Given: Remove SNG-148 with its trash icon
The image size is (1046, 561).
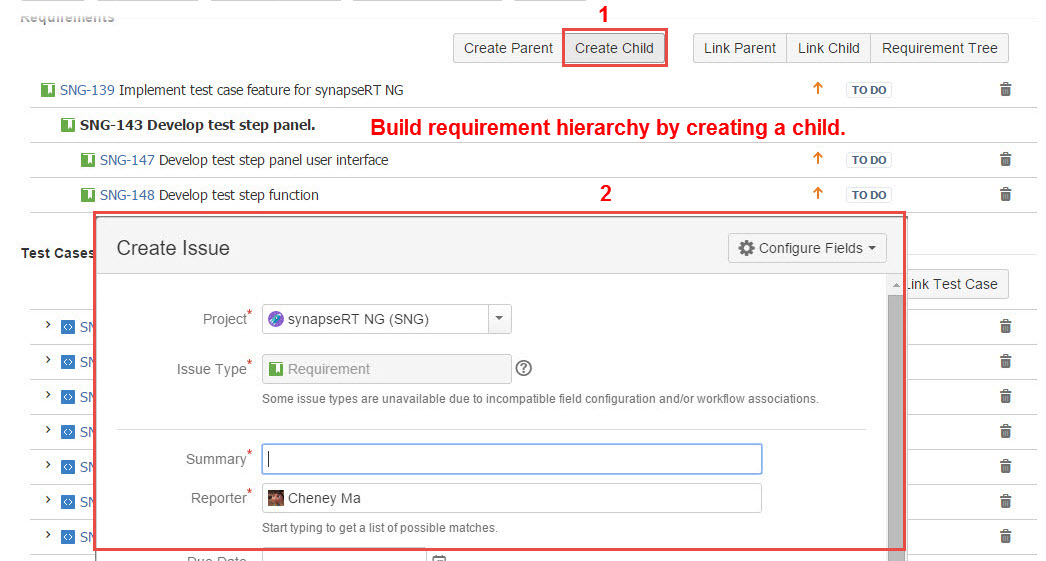Looking at the screenshot, I should click(x=1006, y=195).
